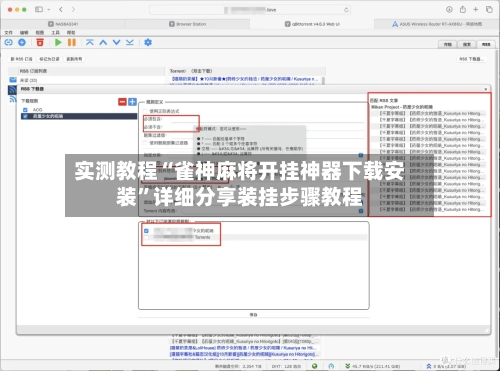The width and height of the screenshot is (500, 371).
Task: Click the alternative speed limits icon in status bar
Action: [331, 366]
